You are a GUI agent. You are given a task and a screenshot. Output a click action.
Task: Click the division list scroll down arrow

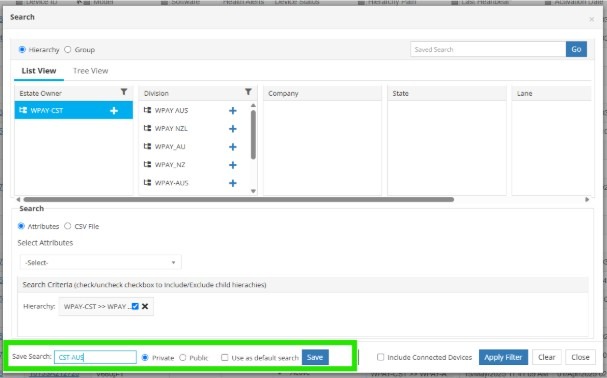tap(253, 191)
